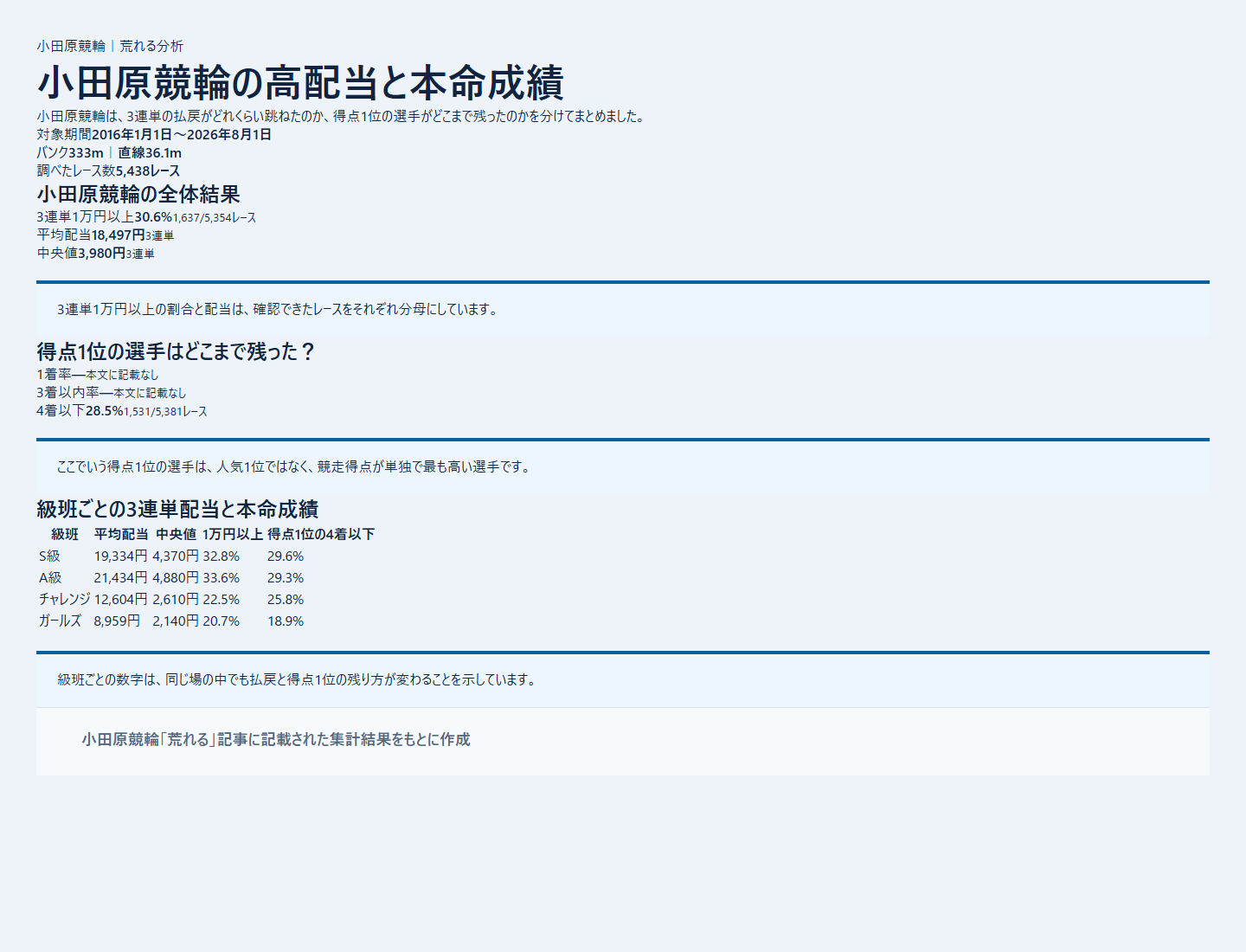Click the sample size '1,531/5,381レース'
Image resolution: width=1246 pixels, height=952 pixels.
point(166,411)
